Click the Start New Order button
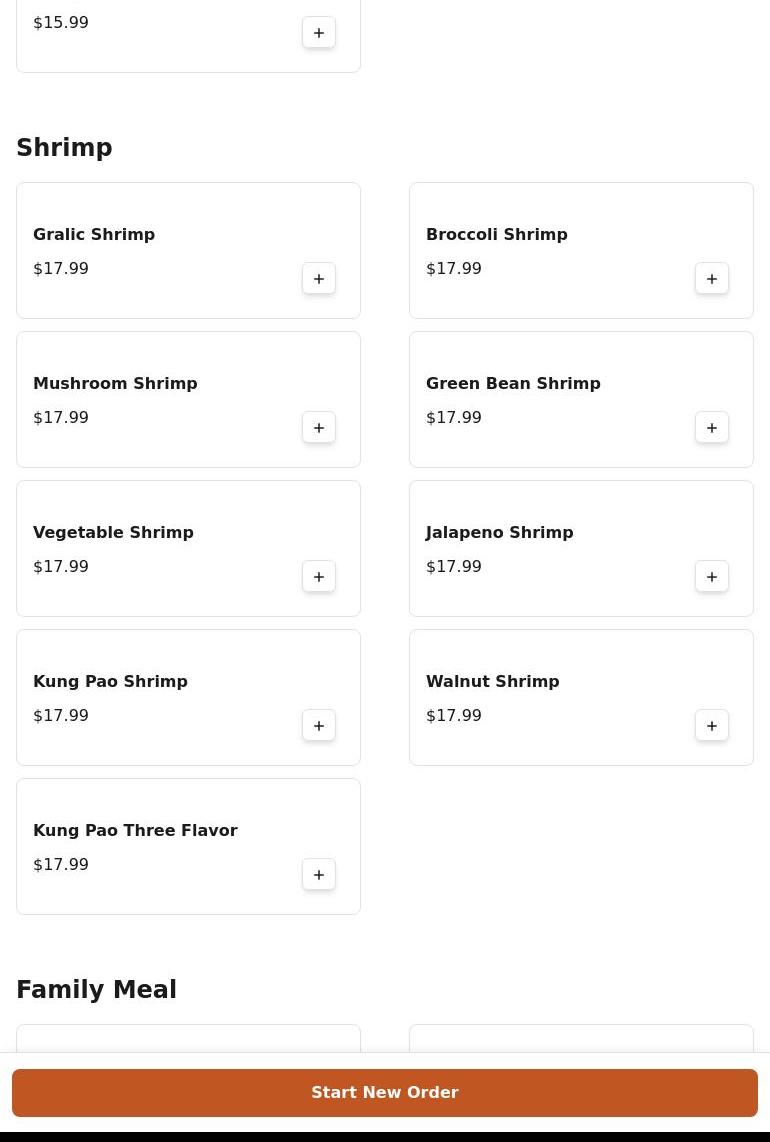 click(385, 1092)
